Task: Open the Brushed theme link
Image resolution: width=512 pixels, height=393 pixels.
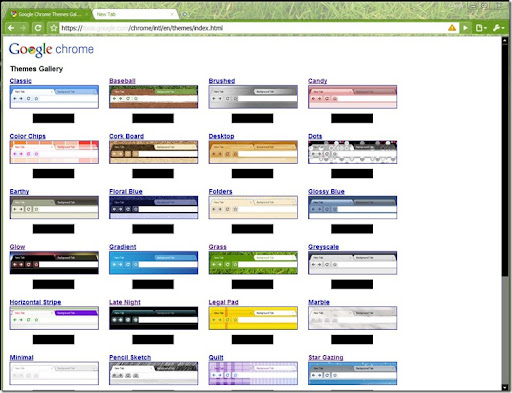Action: coord(222,81)
